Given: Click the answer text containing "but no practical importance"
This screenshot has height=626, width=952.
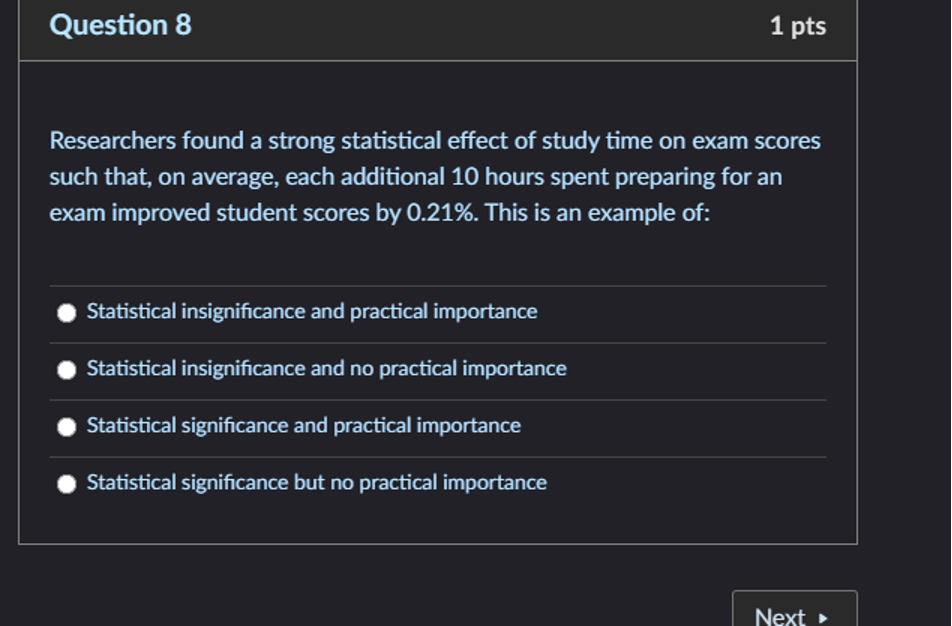Looking at the screenshot, I should pyautogui.click(x=314, y=482).
